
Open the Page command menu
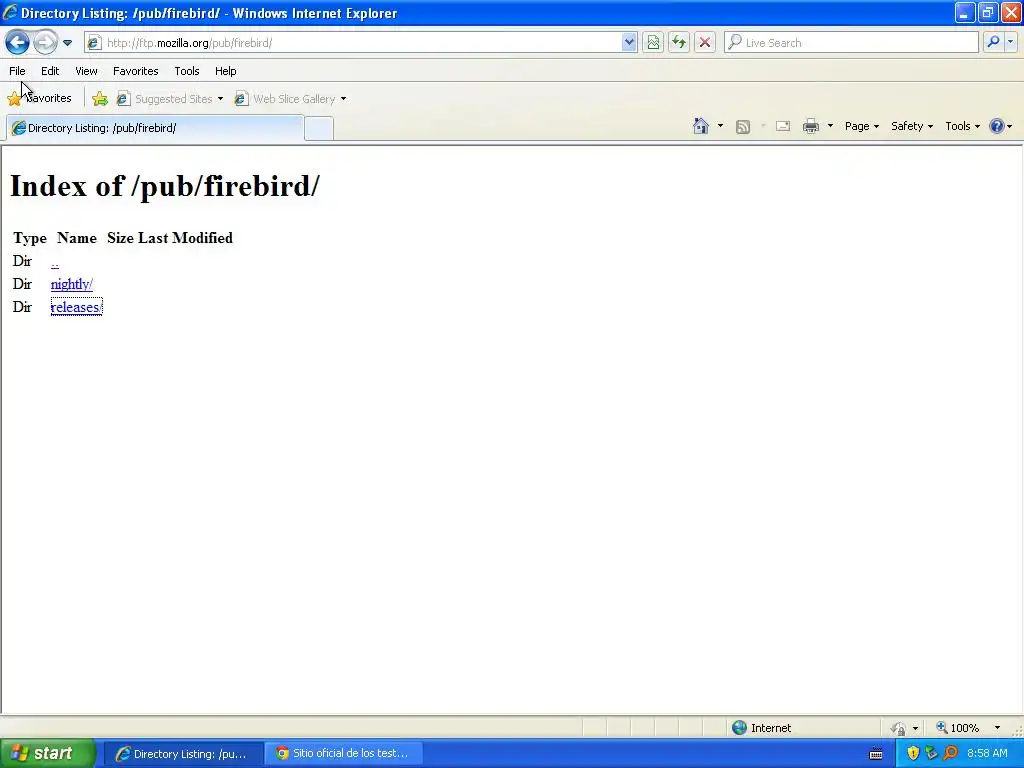(x=861, y=126)
